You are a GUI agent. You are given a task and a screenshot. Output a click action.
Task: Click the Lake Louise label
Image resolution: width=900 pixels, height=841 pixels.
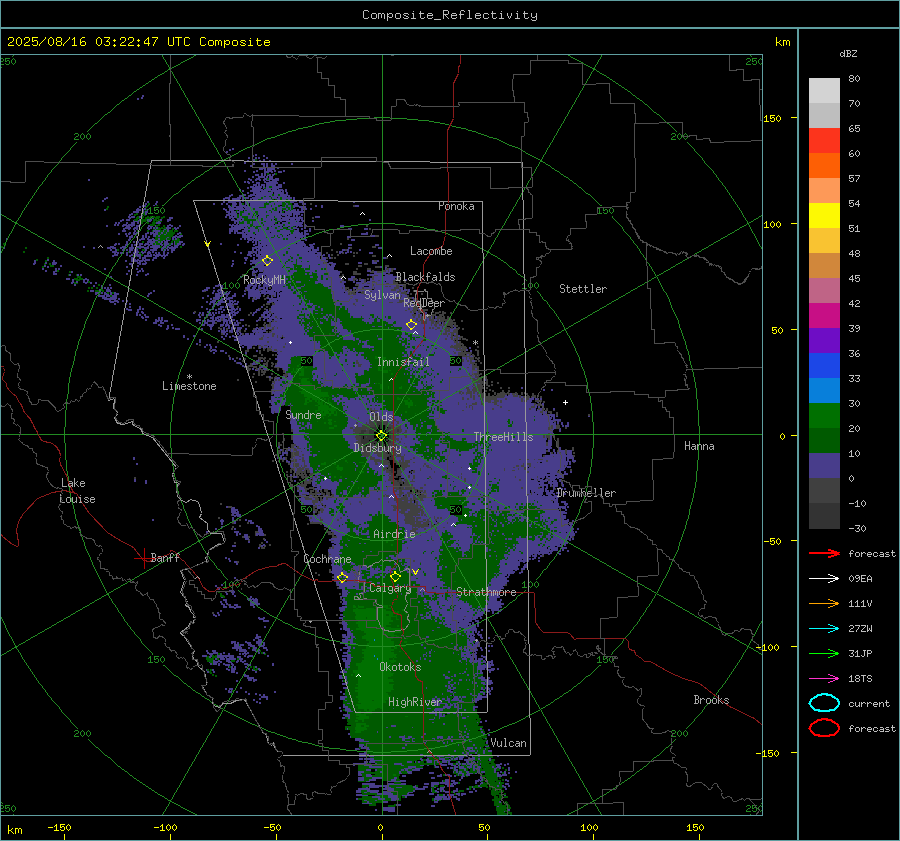pyautogui.click(x=77, y=491)
